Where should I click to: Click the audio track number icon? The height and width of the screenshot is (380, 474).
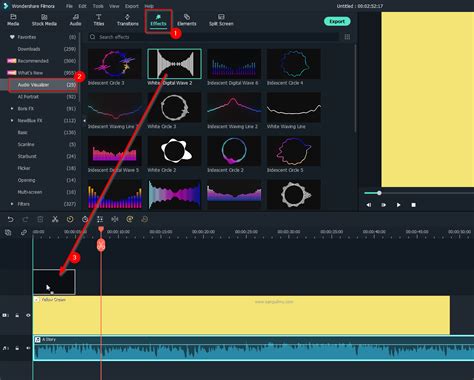click(x=5, y=348)
